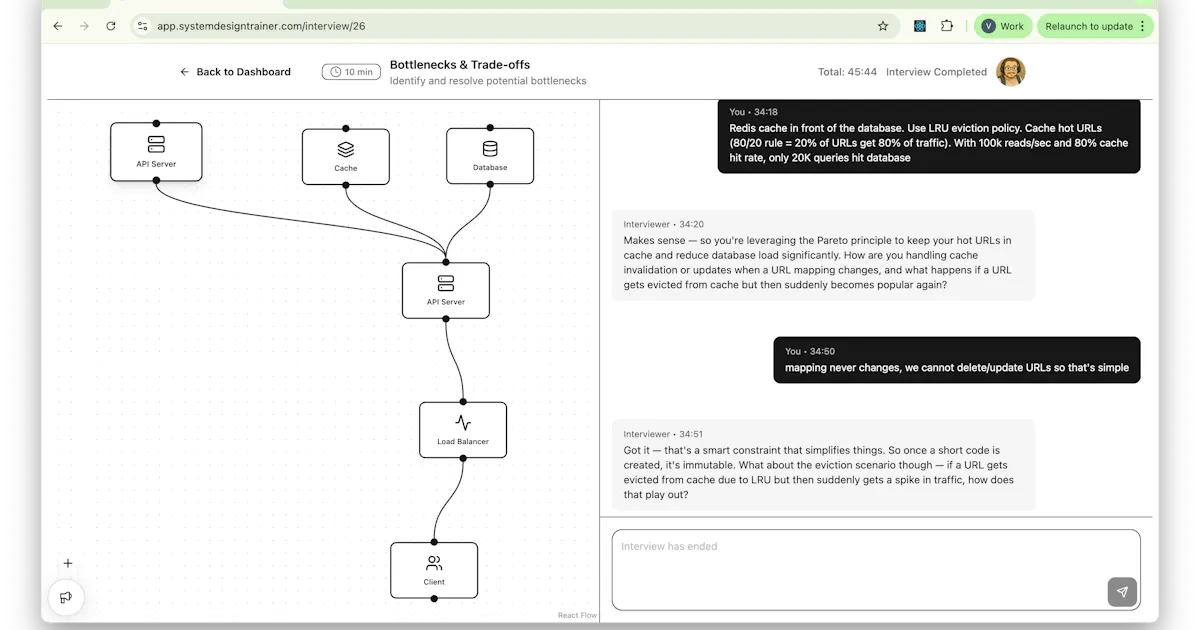Select the 'You • 34:18' Redis cache message
This screenshot has height=630, width=1200.
(929, 136)
